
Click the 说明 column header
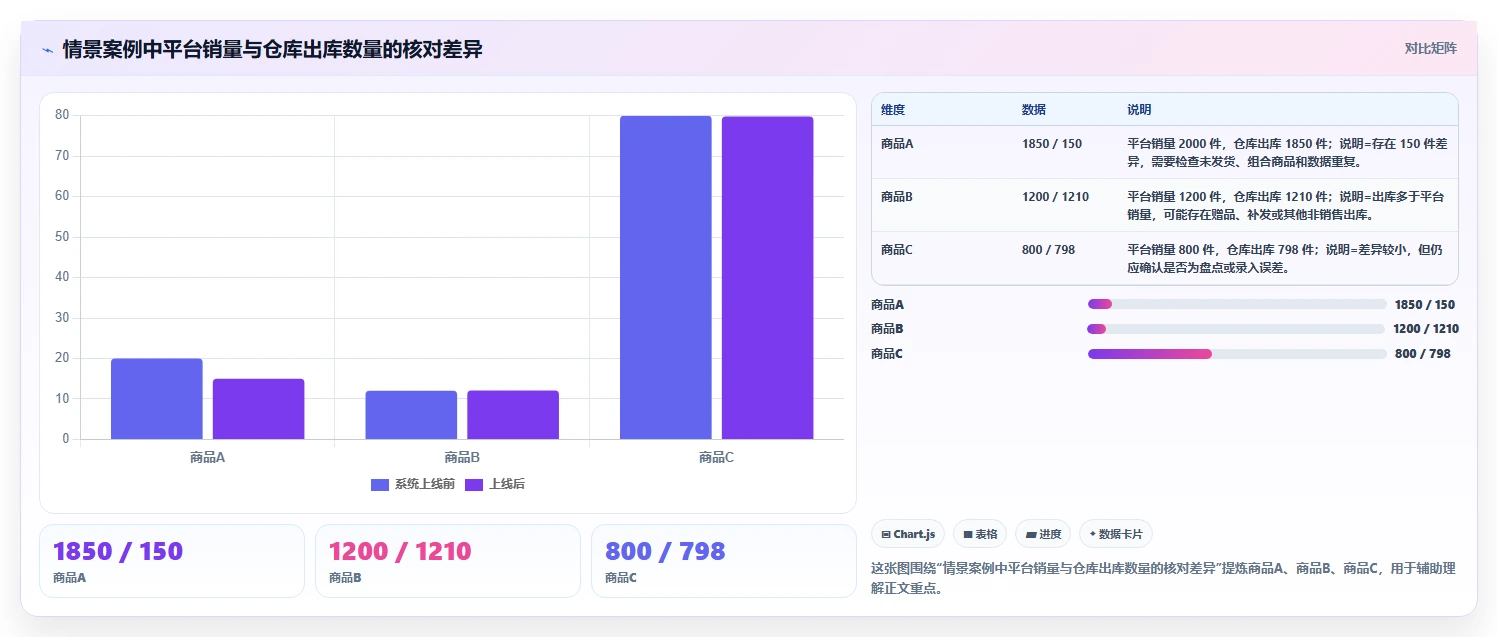pos(1139,110)
